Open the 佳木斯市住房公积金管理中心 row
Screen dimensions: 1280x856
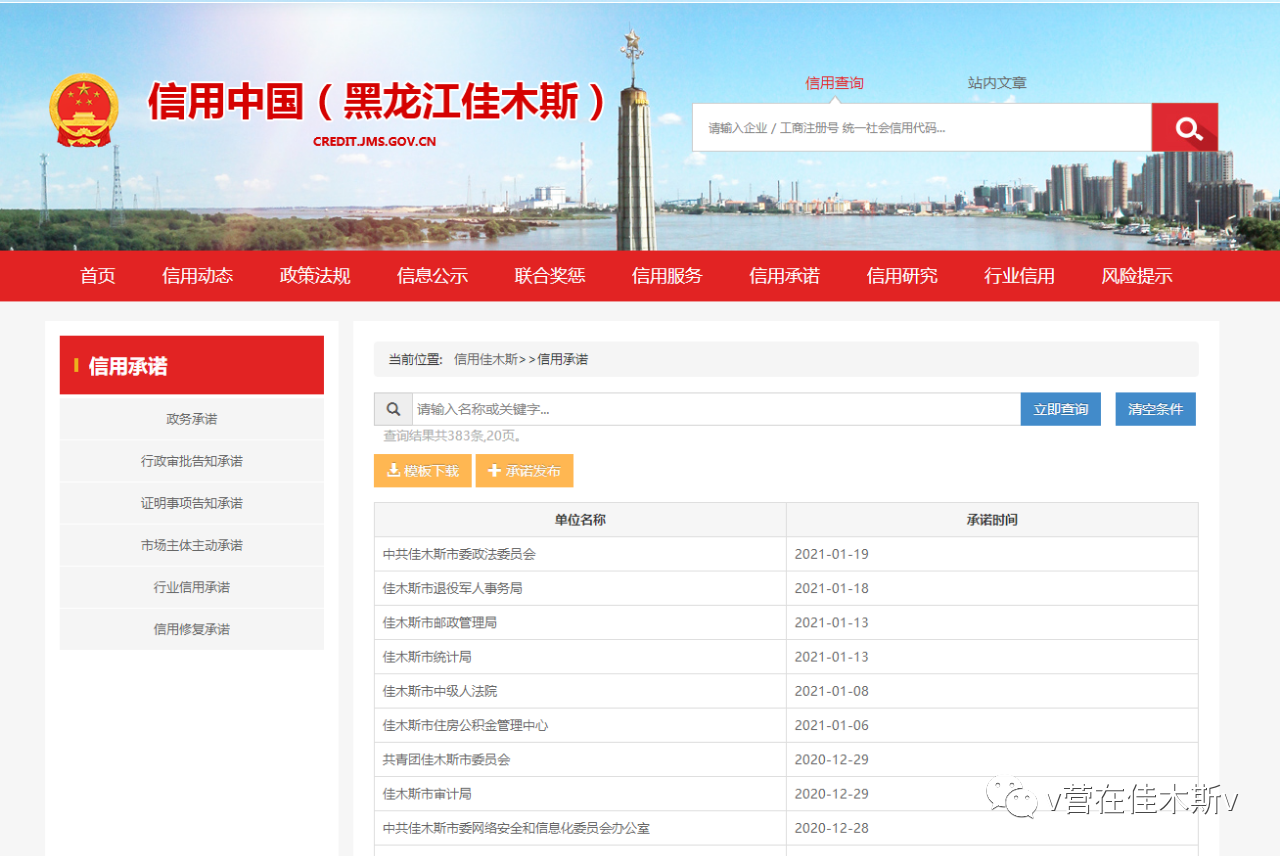click(x=786, y=725)
